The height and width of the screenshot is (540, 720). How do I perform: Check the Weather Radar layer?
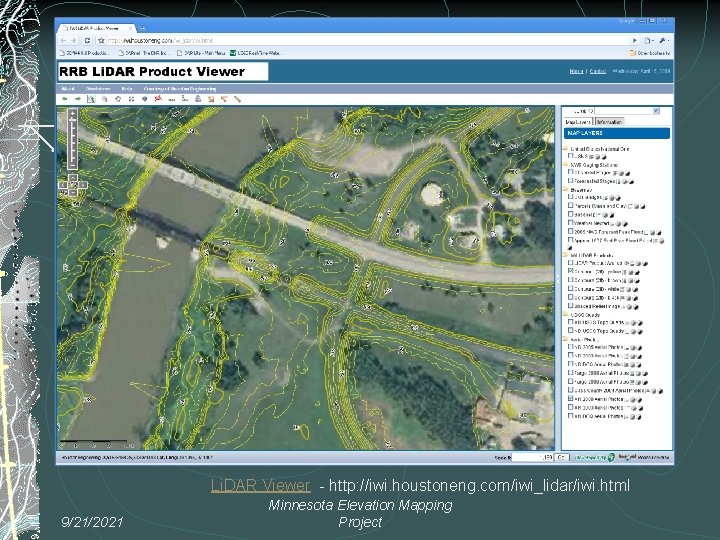point(571,223)
